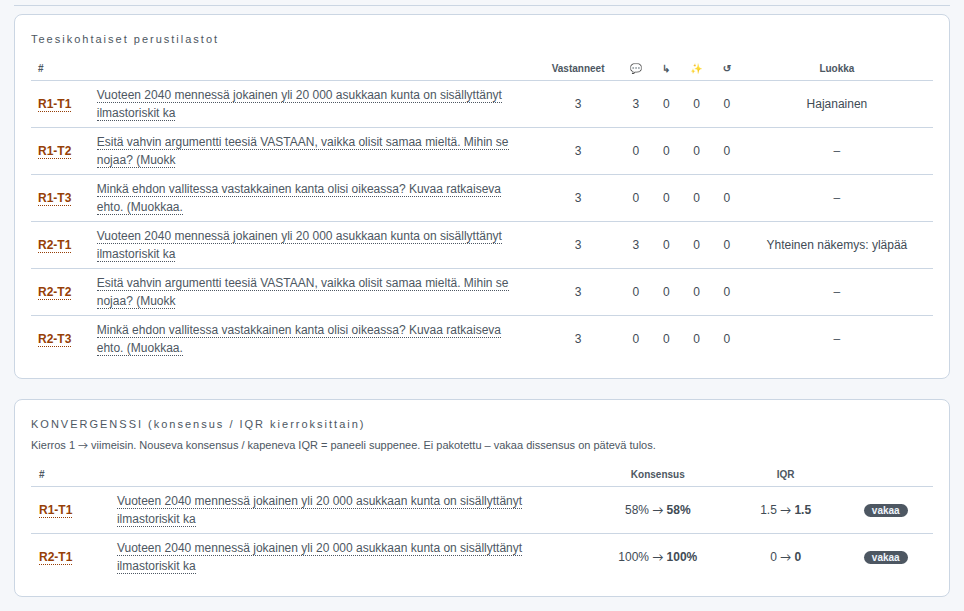Screen dimensions: 964x611
Task: Click the circular arrow revision column icon
Action: (727, 68)
